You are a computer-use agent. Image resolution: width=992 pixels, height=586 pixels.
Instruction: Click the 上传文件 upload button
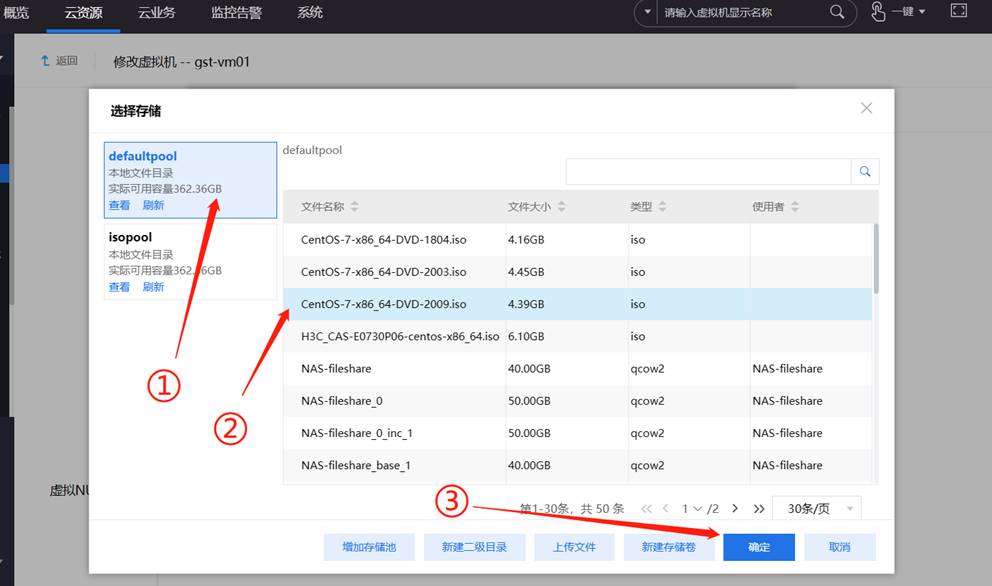pyautogui.click(x=573, y=547)
